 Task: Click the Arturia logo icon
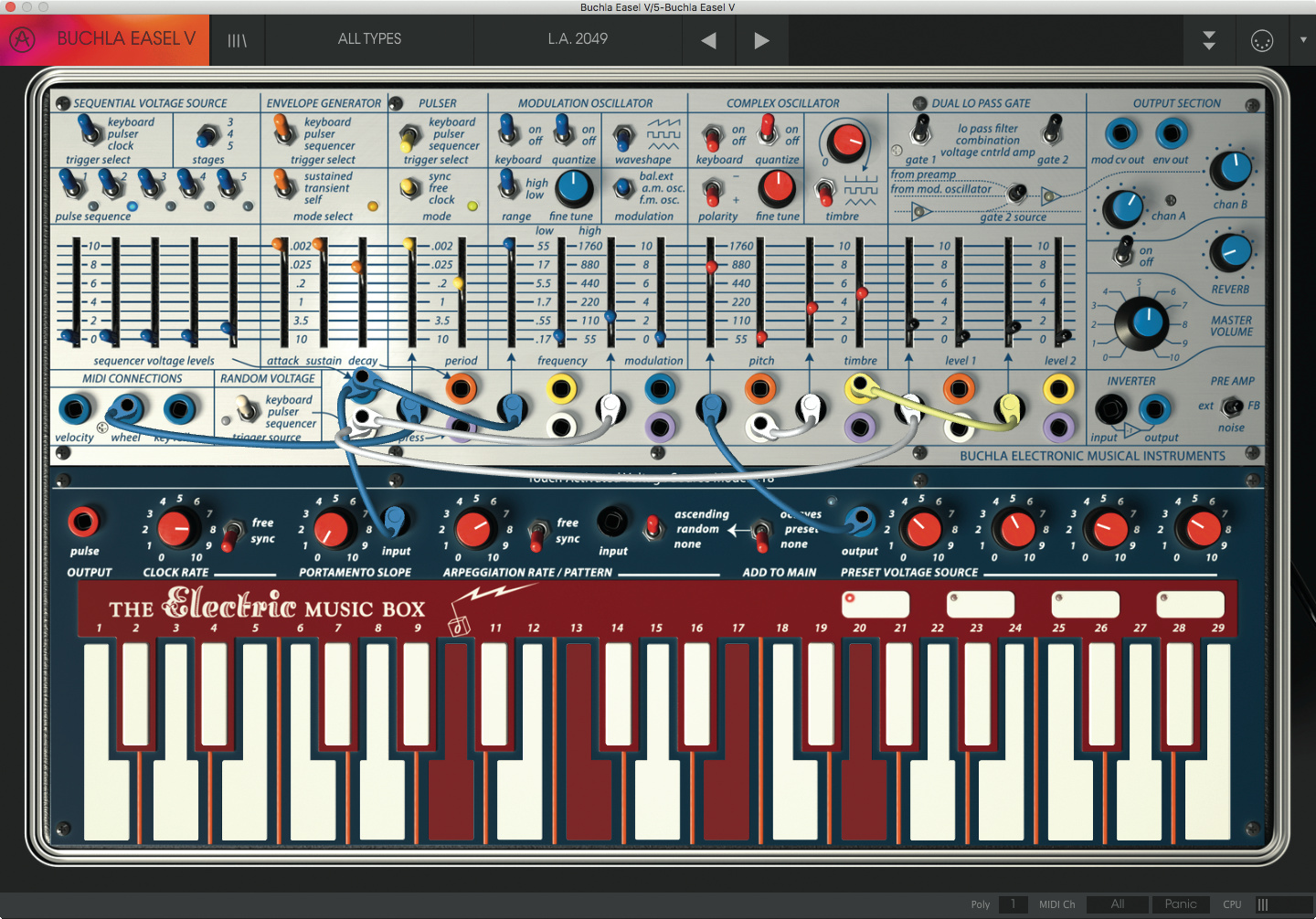click(x=22, y=39)
